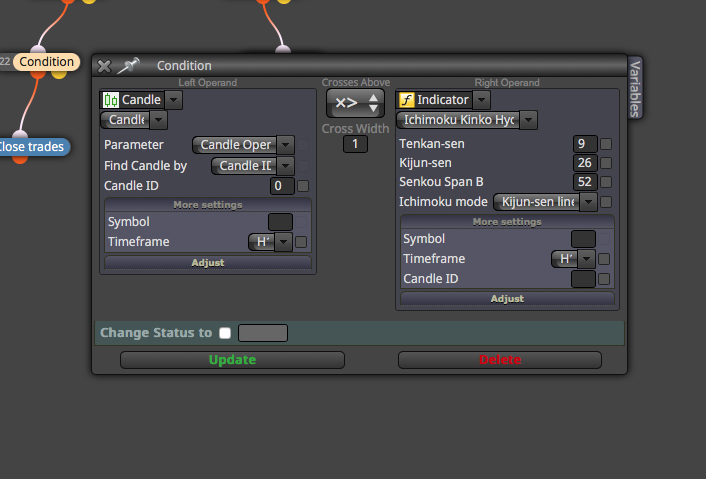Open Left Operand Timeframe dropdown
706x479 pixels.
click(283, 242)
